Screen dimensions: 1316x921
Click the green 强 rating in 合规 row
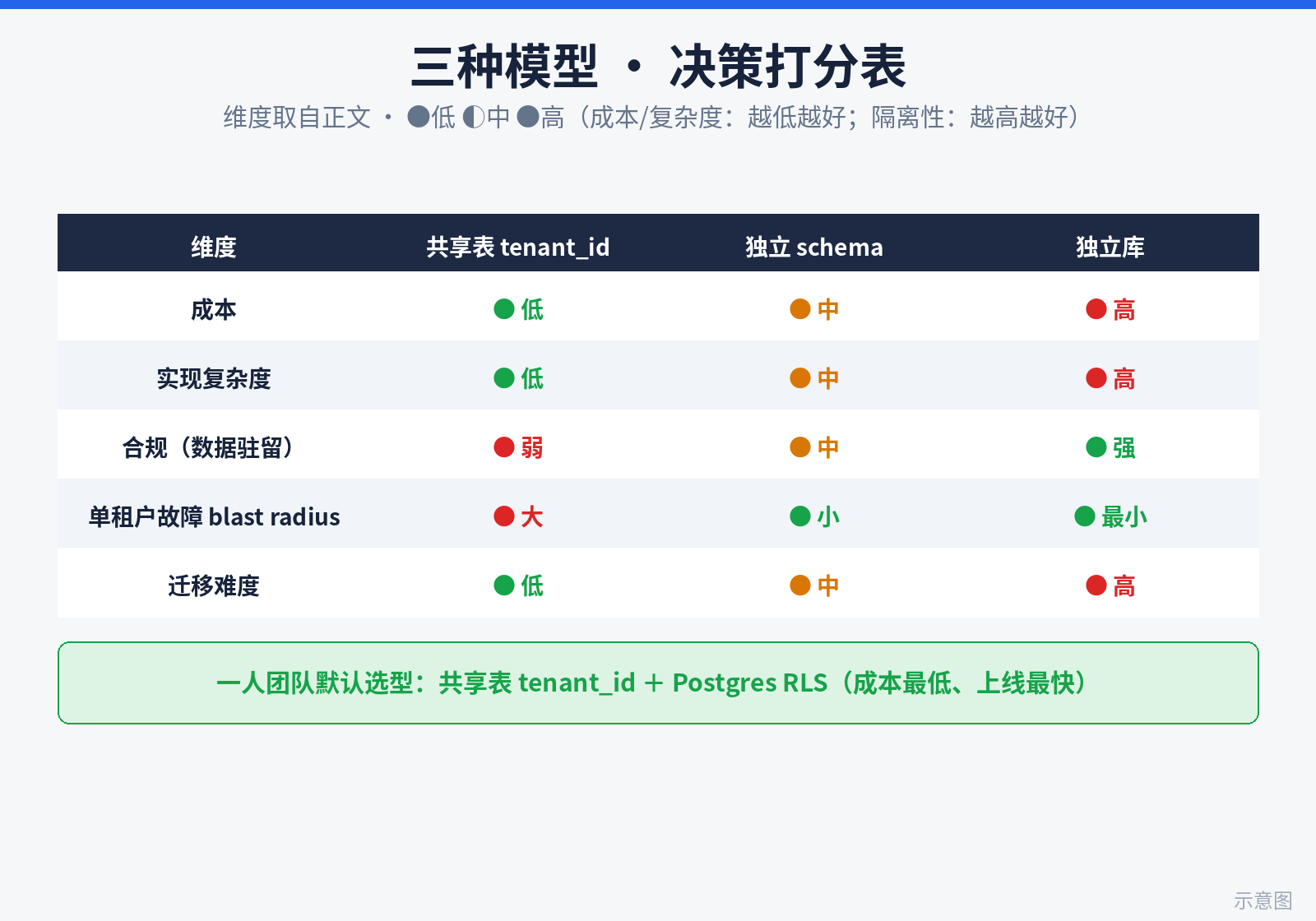tap(1110, 447)
